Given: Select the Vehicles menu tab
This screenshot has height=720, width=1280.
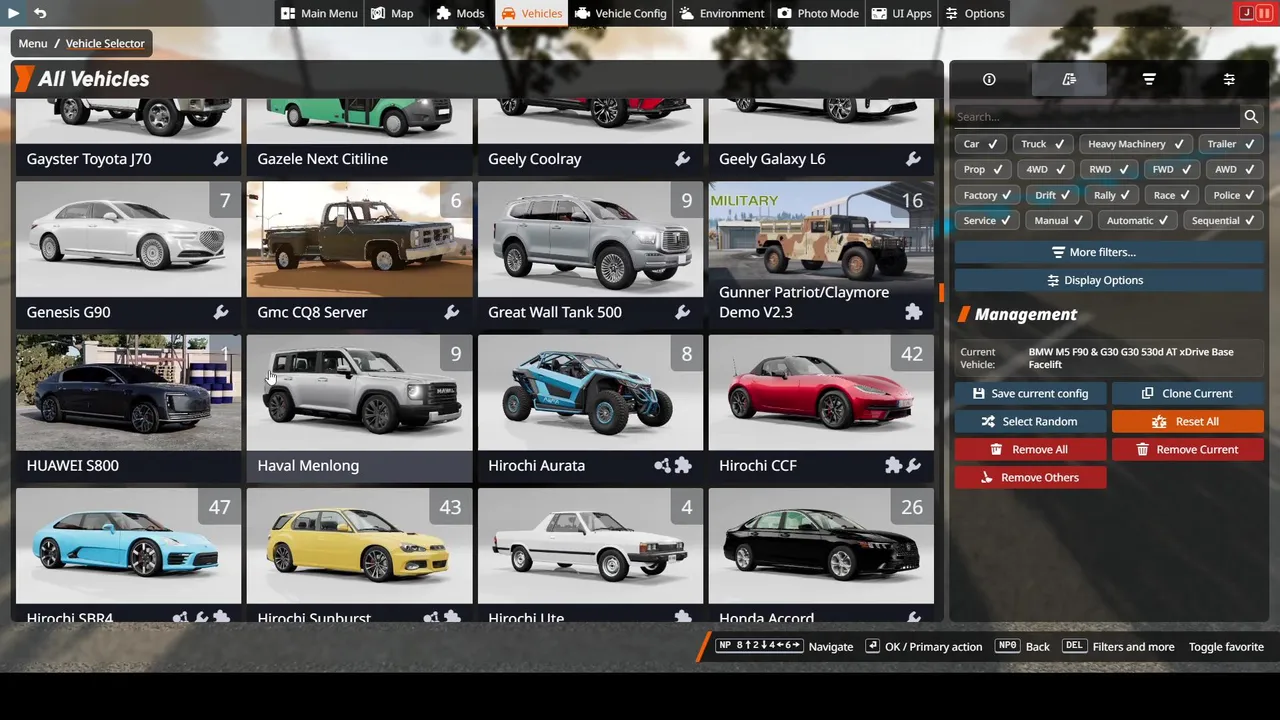Looking at the screenshot, I should (x=532, y=13).
